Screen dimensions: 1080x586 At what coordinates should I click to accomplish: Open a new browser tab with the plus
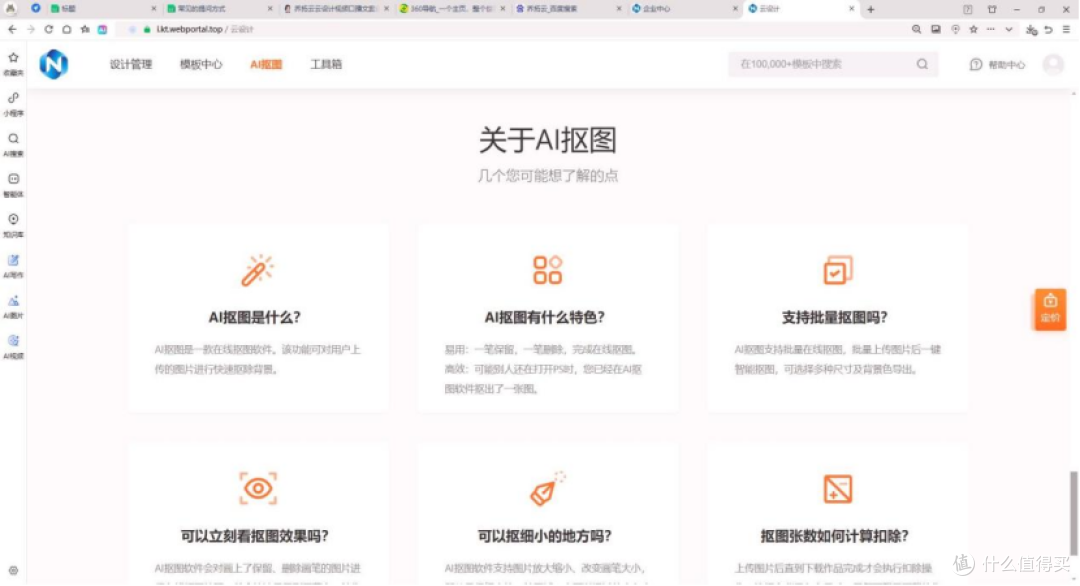pos(871,9)
